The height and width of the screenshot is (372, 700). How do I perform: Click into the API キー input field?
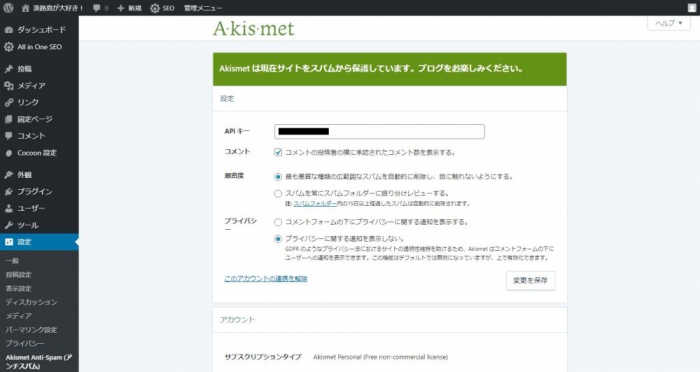coord(379,131)
